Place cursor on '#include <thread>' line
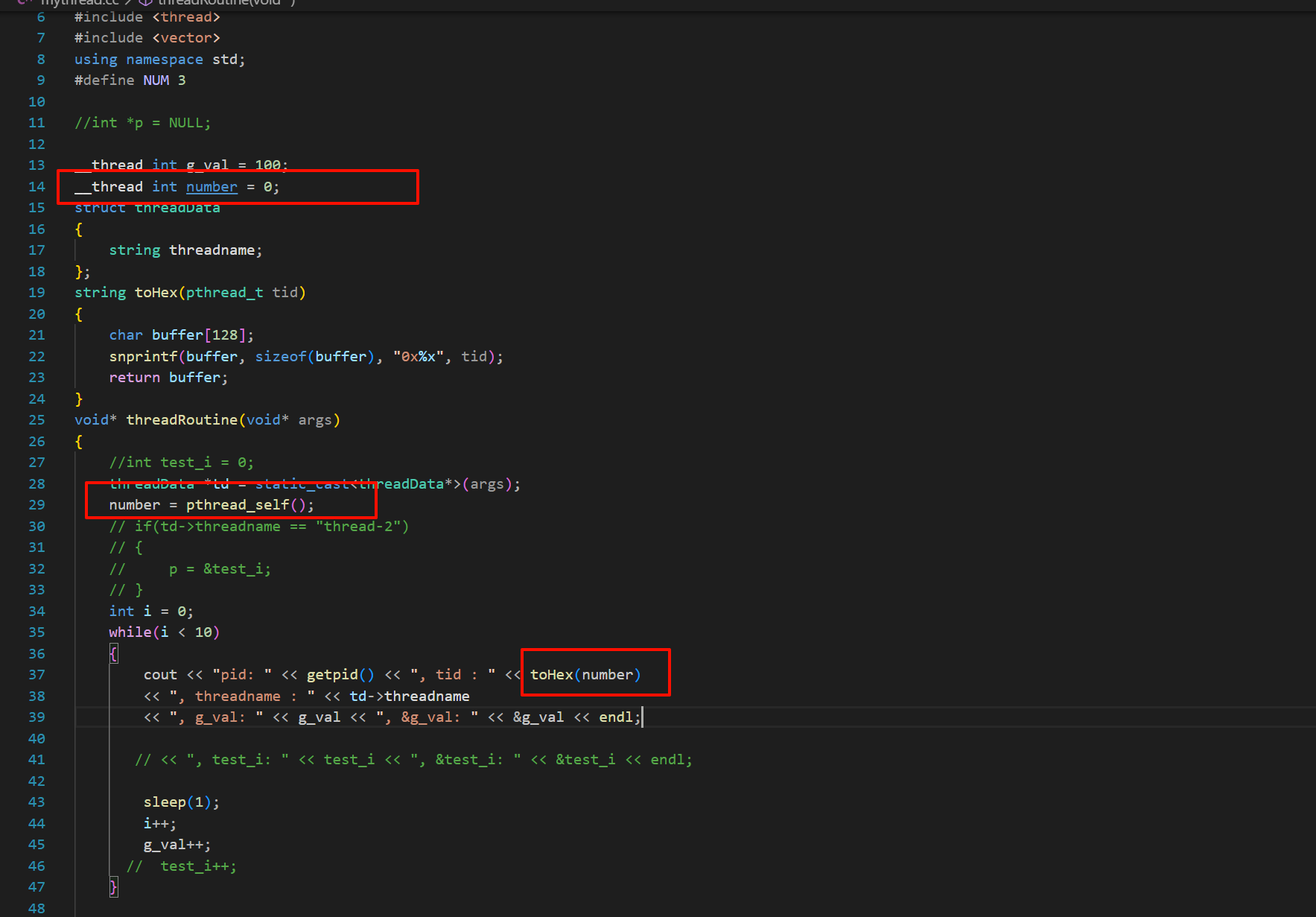1316x917 pixels. (x=147, y=17)
